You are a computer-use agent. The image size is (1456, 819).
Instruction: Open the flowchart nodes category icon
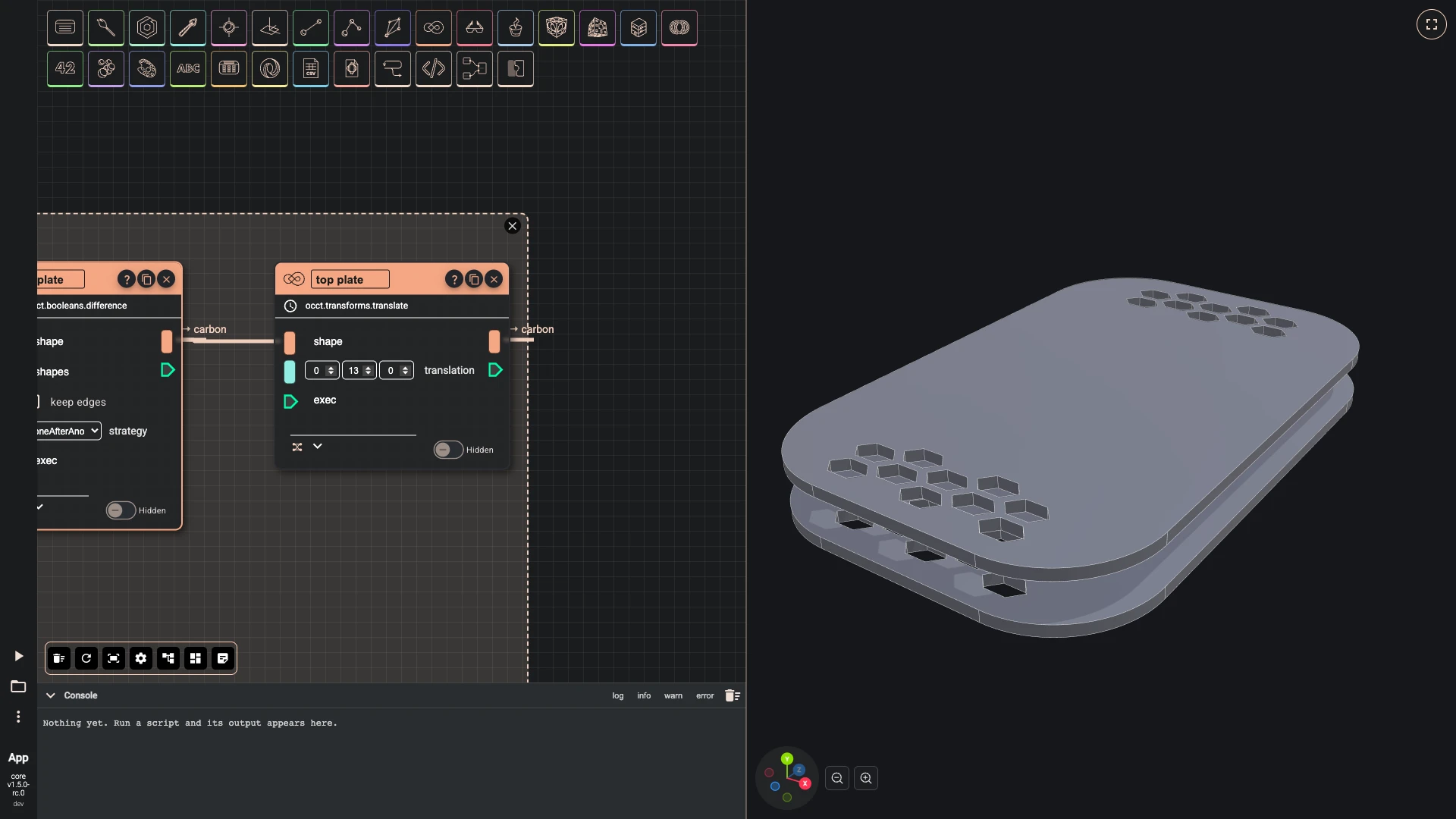click(475, 68)
